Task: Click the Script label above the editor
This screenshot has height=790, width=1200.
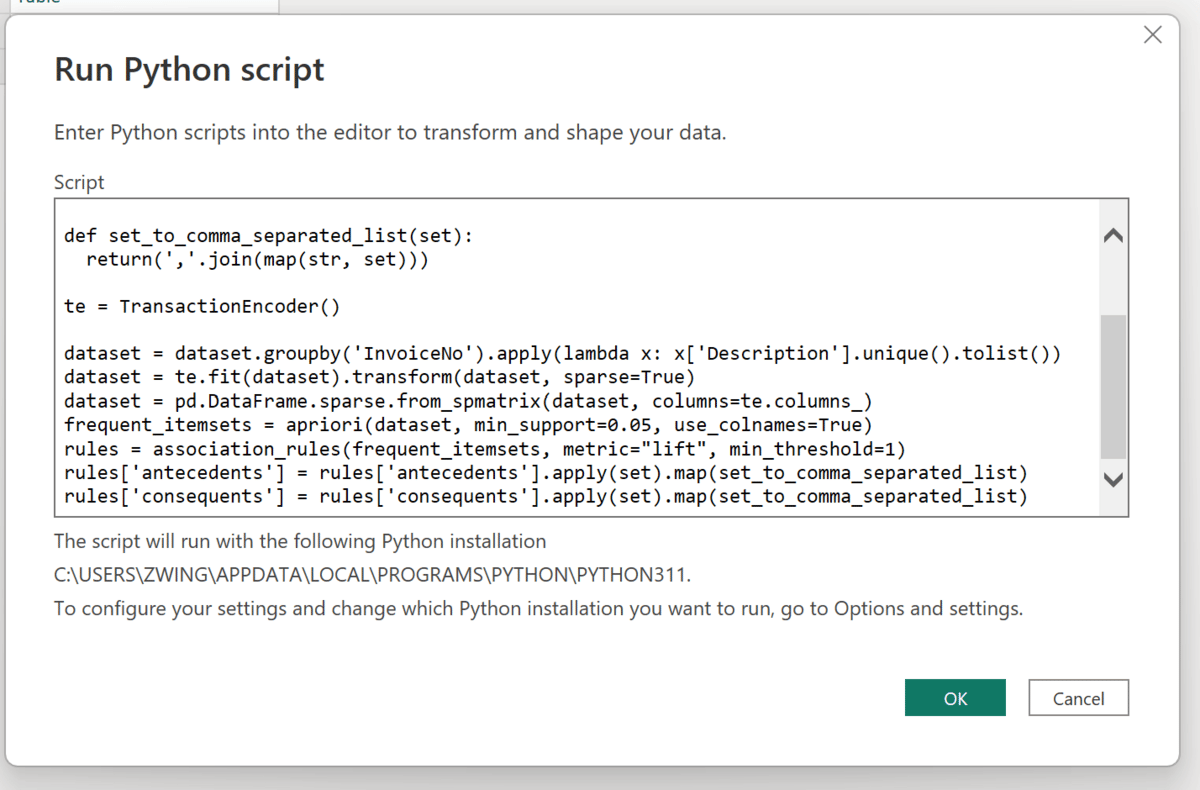Action: pyautogui.click(x=79, y=182)
